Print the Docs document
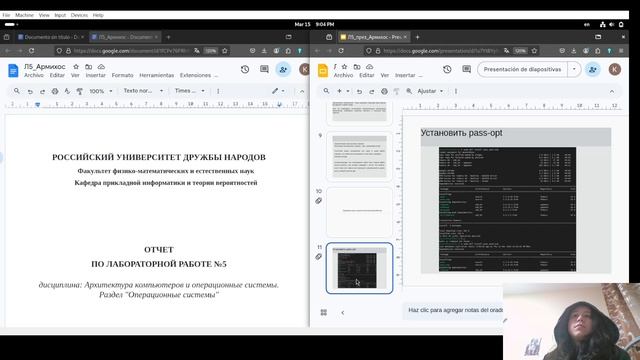Screen dimensions: 640x360 point(55,91)
